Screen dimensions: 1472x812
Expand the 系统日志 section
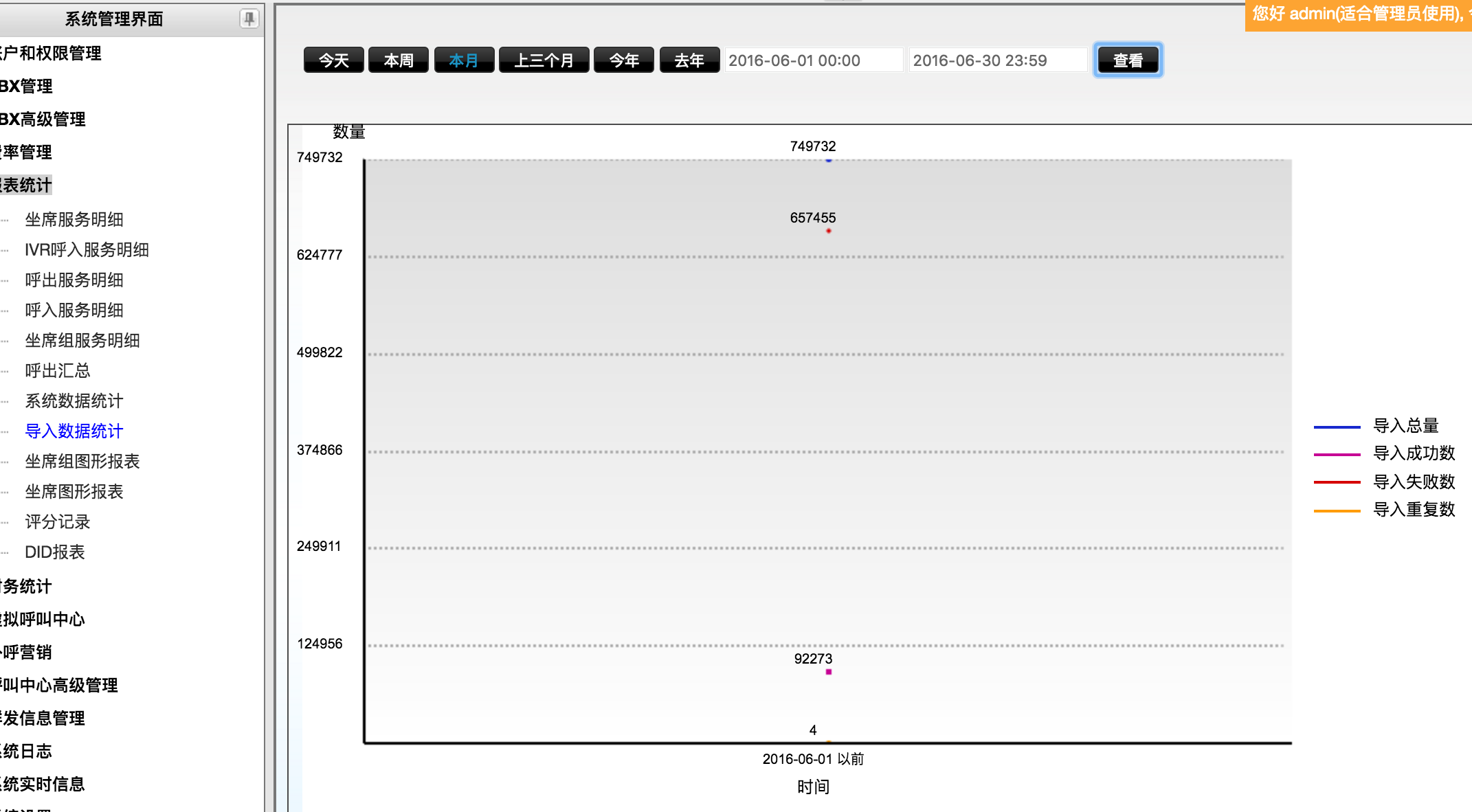pos(26,752)
